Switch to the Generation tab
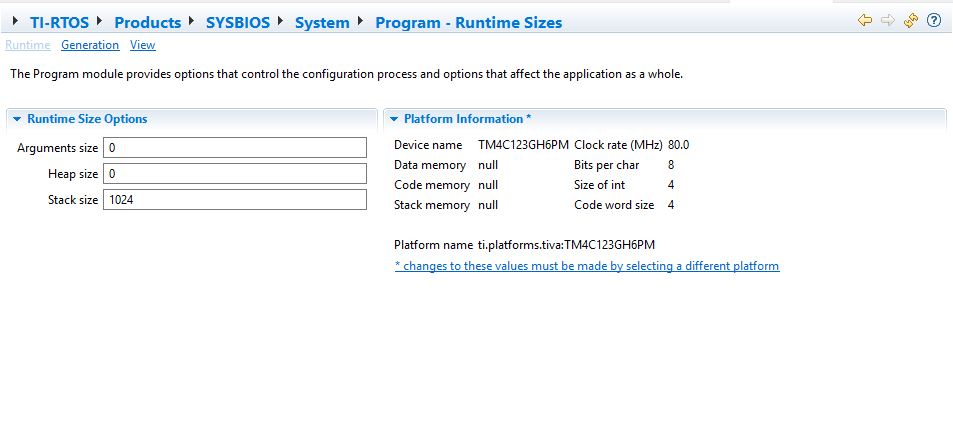Image resolution: width=953 pixels, height=429 pixels. [90, 45]
